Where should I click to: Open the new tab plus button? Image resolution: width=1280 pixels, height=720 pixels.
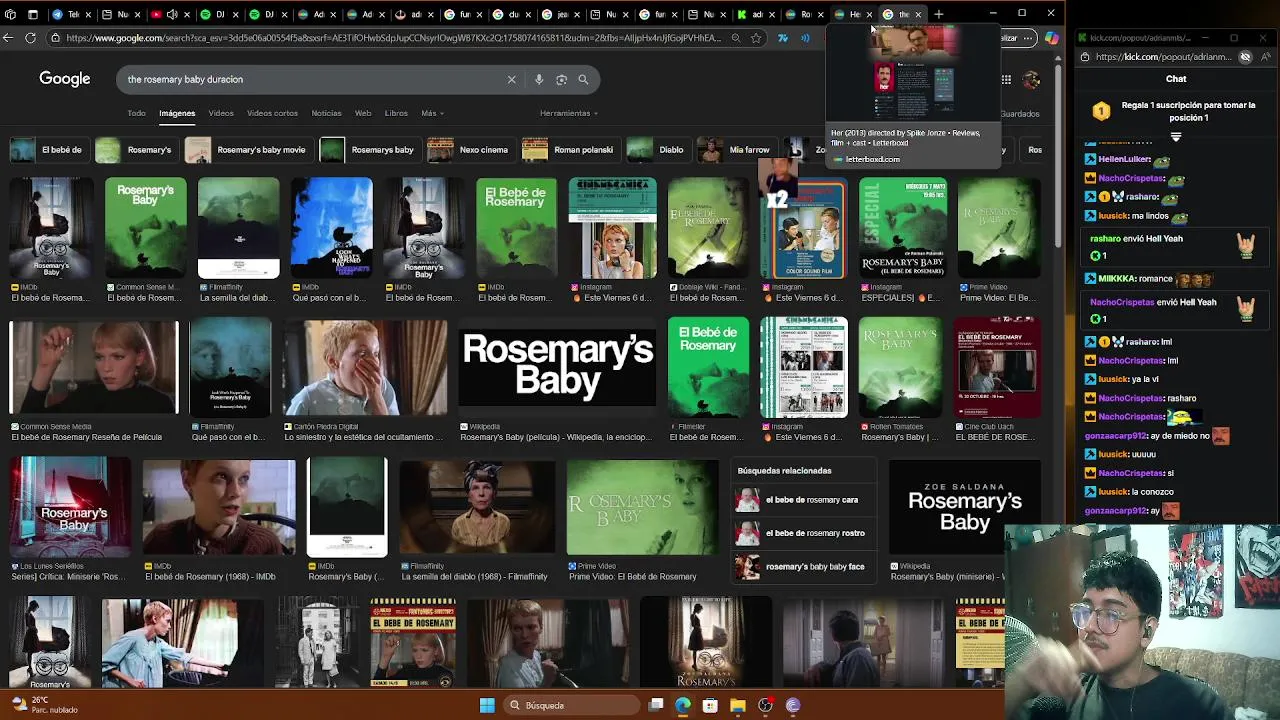(x=938, y=14)
